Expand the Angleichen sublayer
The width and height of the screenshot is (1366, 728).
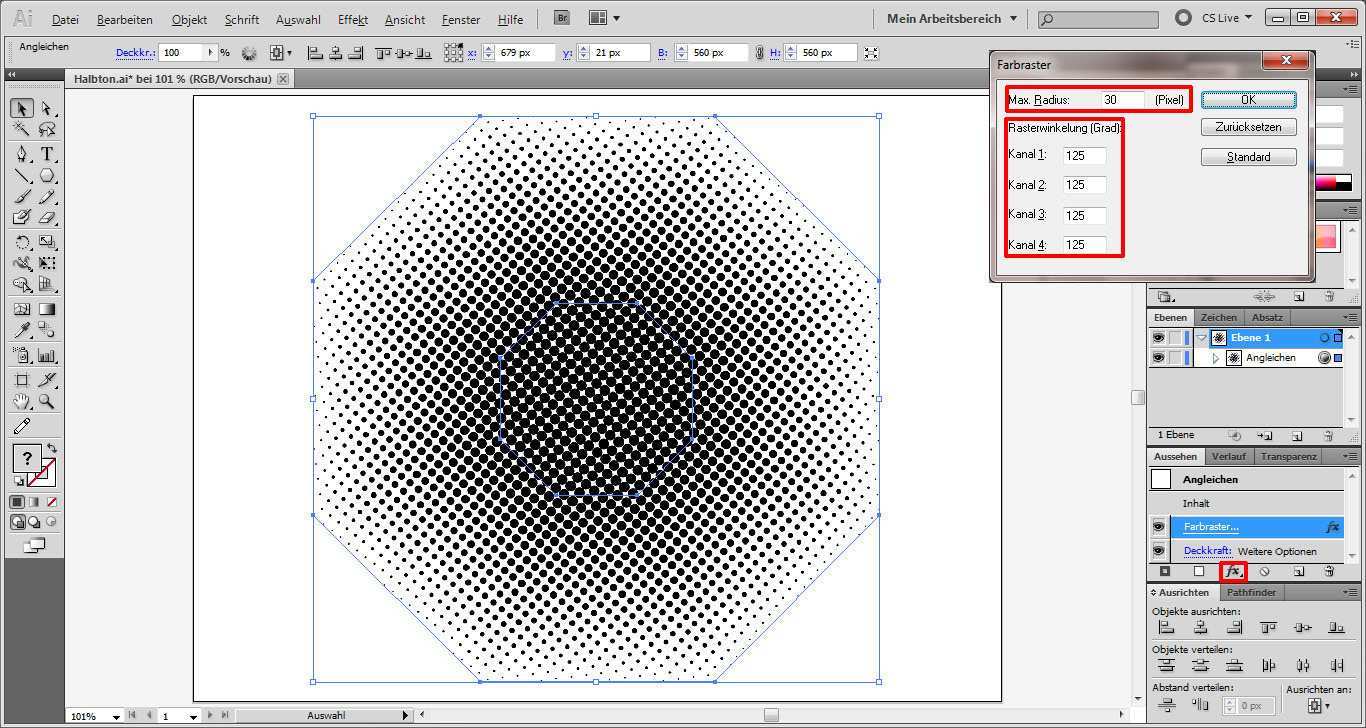click(1216, 358)
